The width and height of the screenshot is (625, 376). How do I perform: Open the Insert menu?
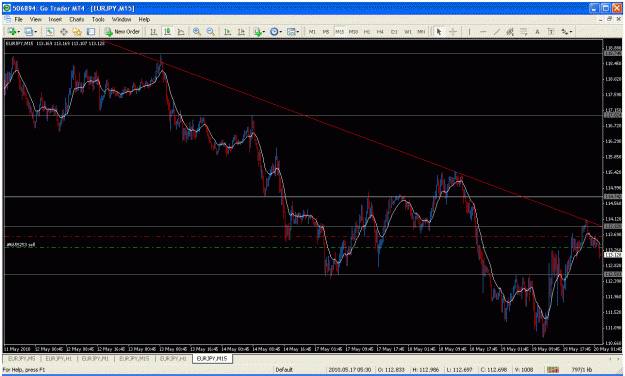[x=55, y=19]
